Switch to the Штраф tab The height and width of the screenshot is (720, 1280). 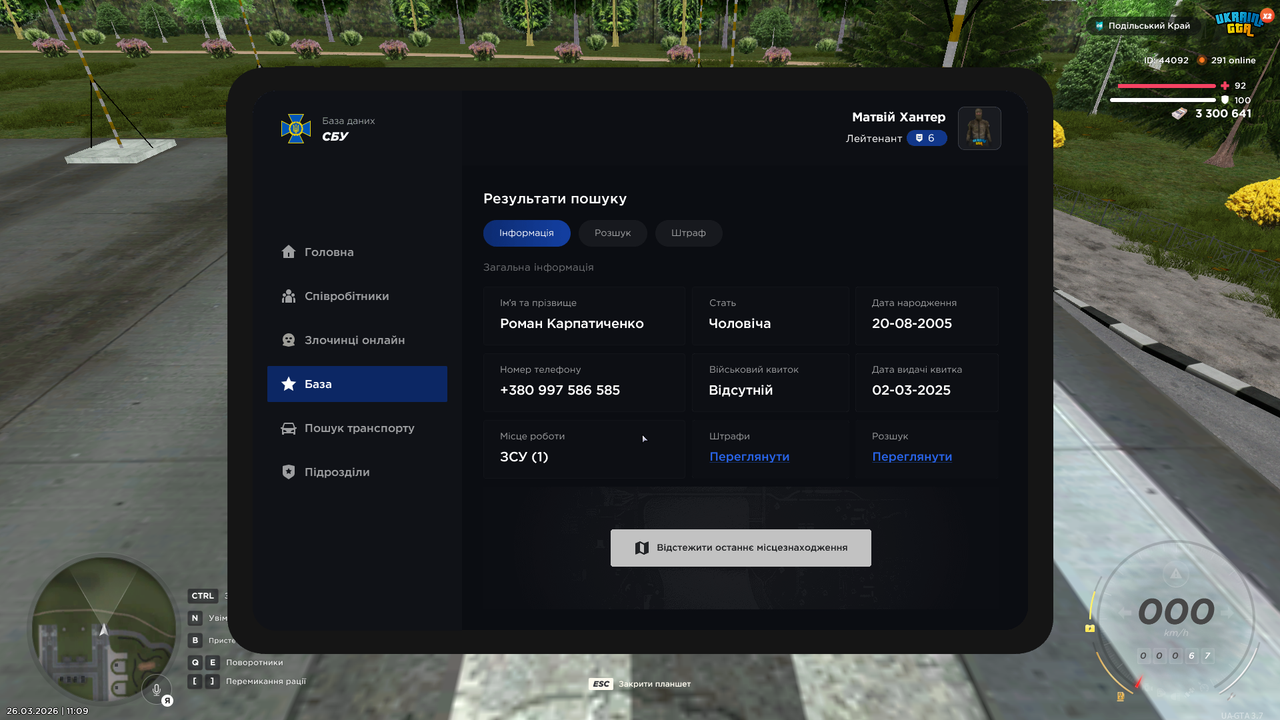(689, 233)
